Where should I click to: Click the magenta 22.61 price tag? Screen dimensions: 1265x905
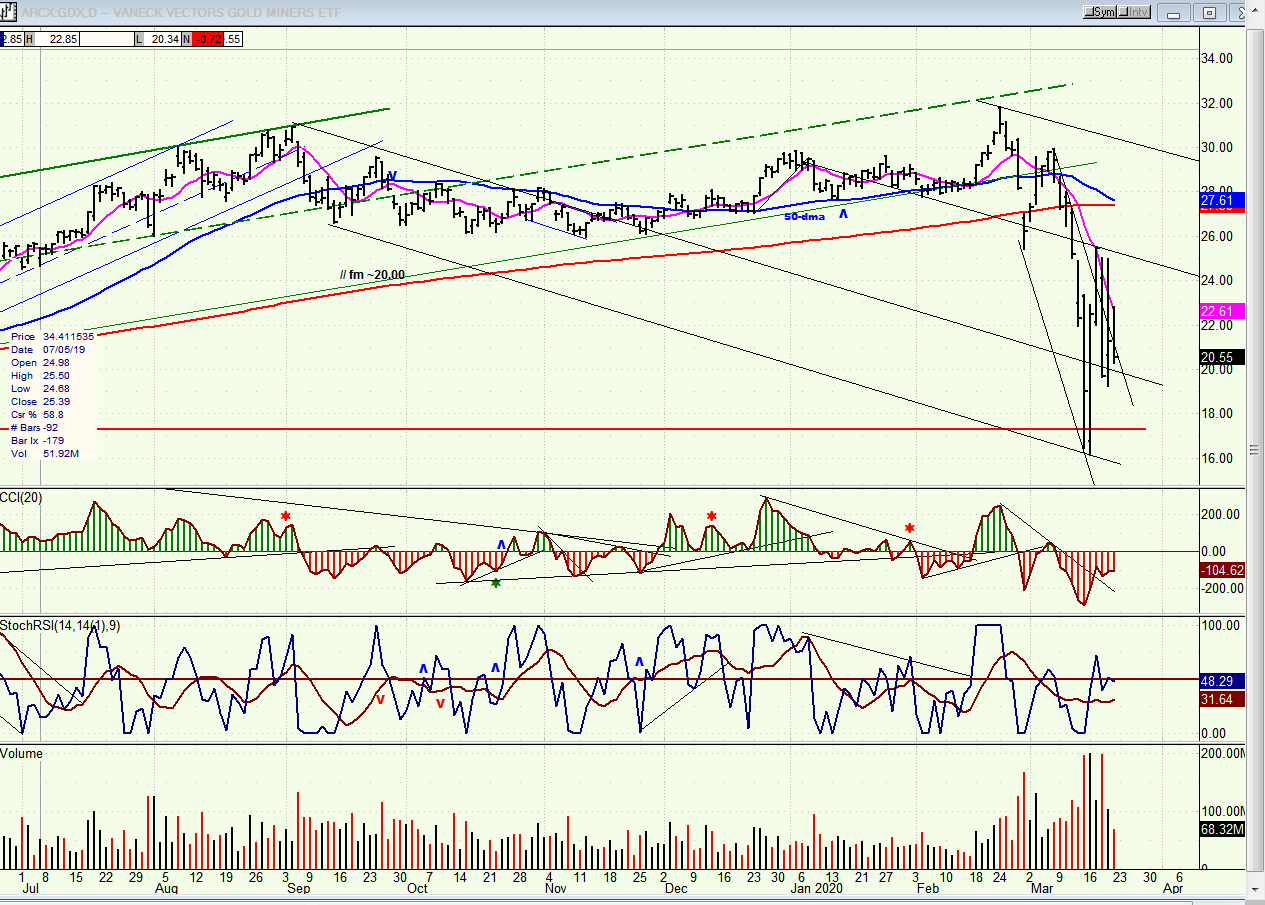[x=1223, y=311]
